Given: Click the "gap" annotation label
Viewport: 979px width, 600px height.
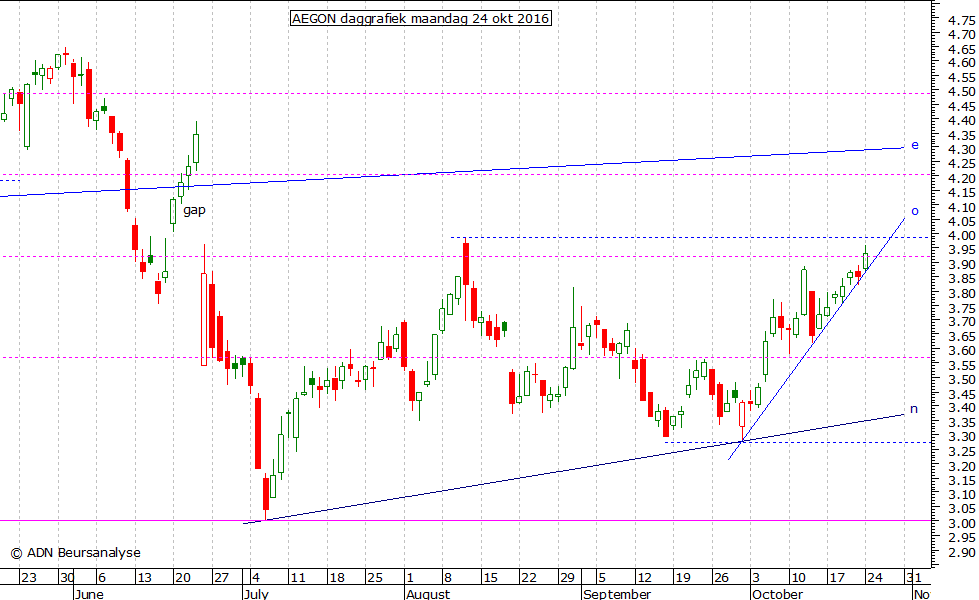Looking at the screenshot, I should click(194, 210).
